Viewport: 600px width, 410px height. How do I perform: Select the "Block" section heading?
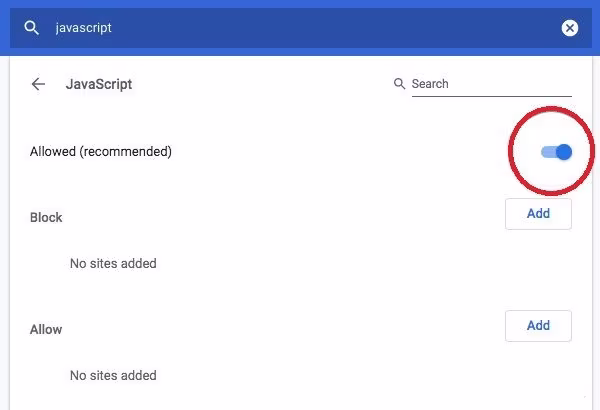coord(46,217)
